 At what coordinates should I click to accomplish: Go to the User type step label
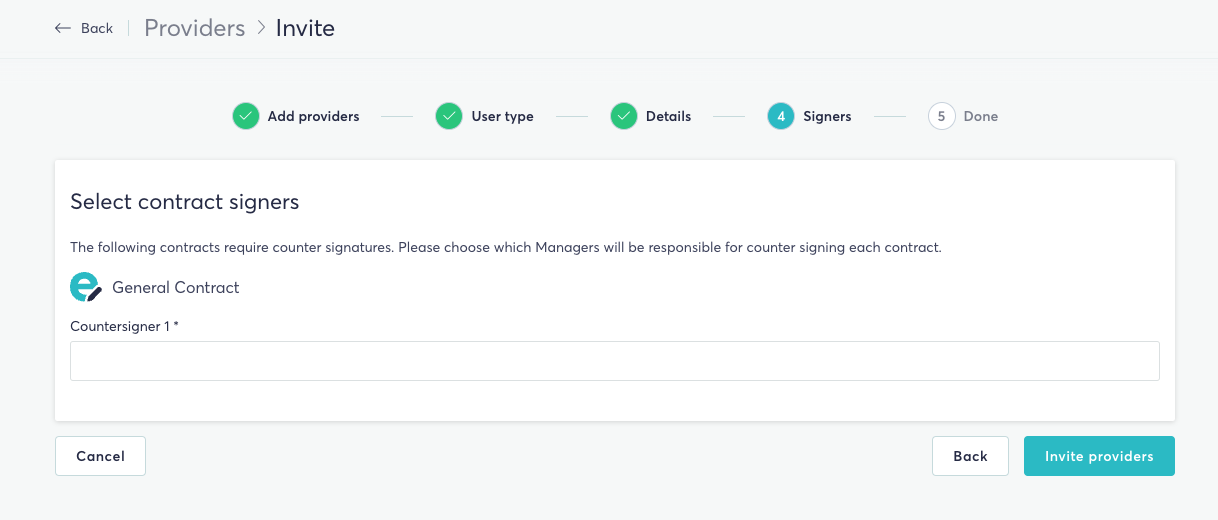502,116
